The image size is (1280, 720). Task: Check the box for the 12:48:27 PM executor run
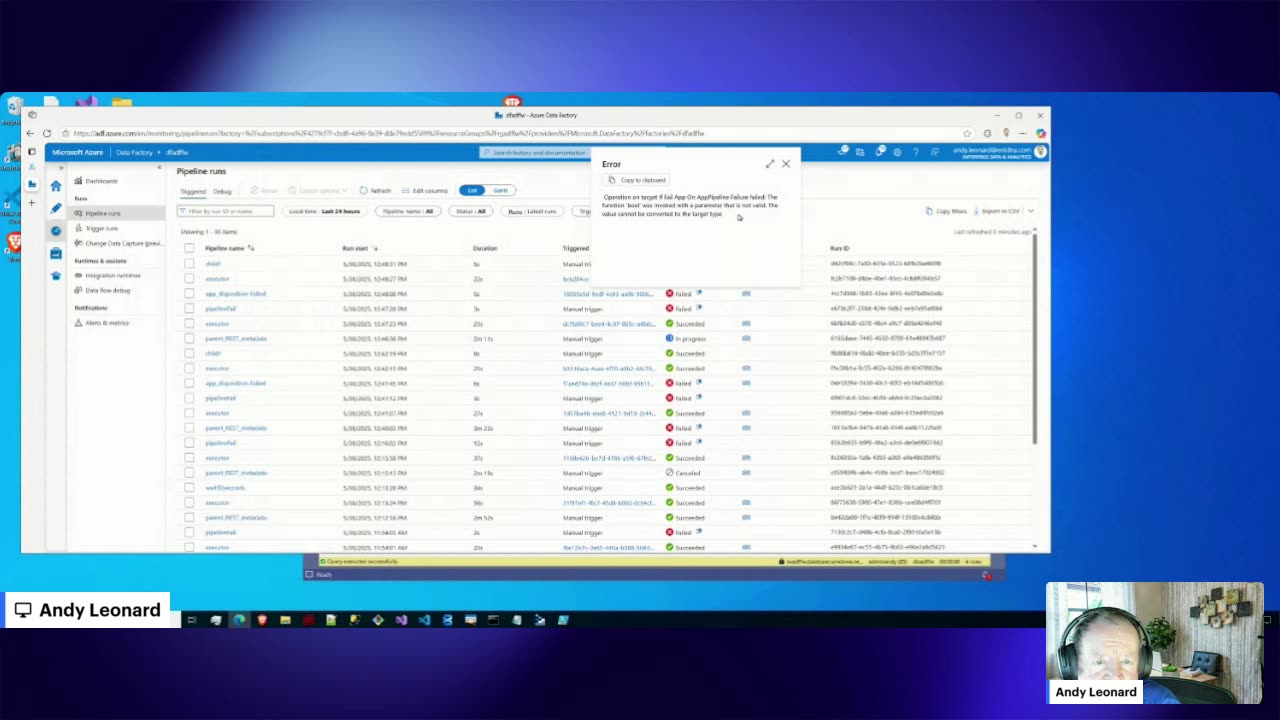189,279
